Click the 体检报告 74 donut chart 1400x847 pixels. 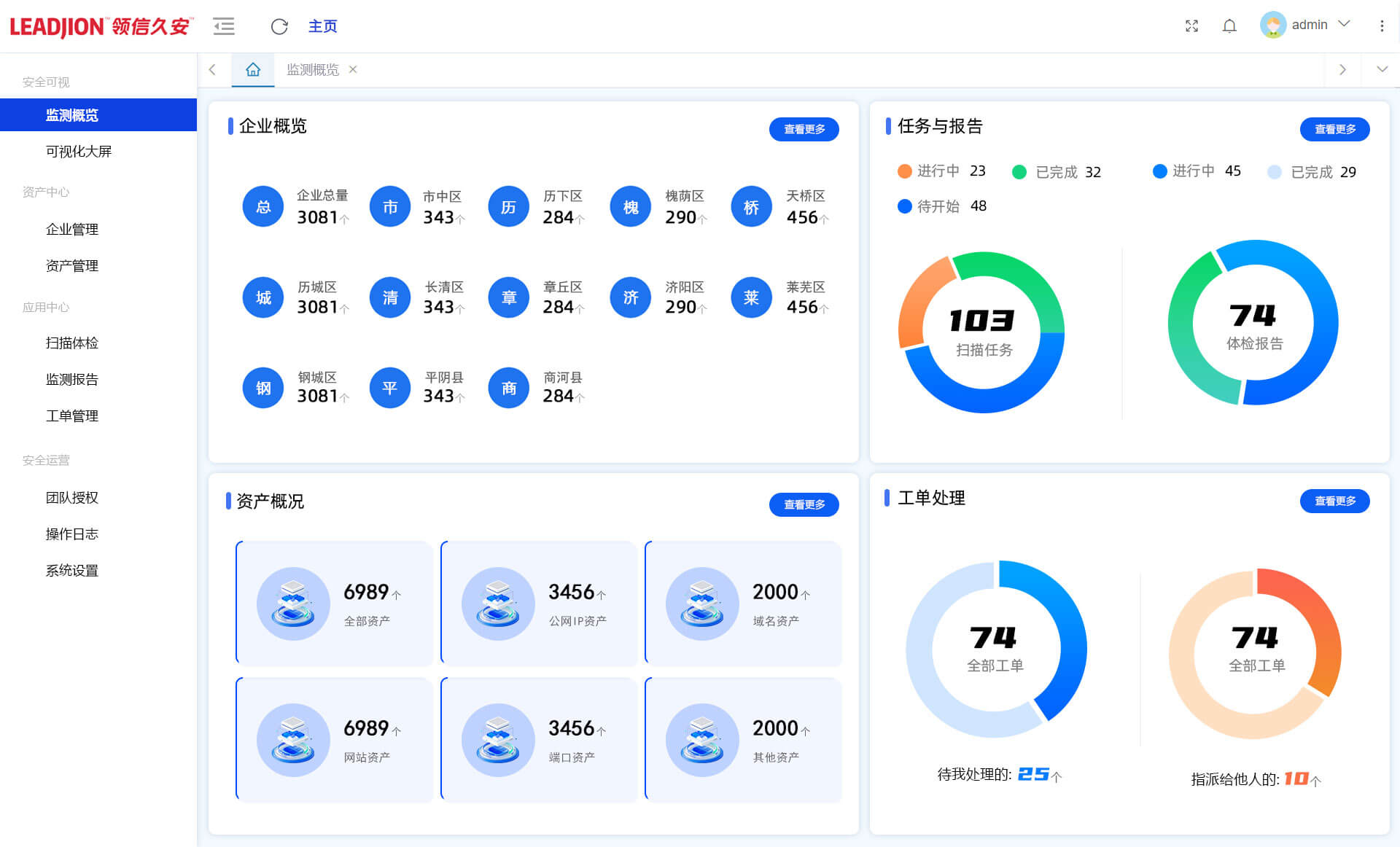click(1253, 322)
